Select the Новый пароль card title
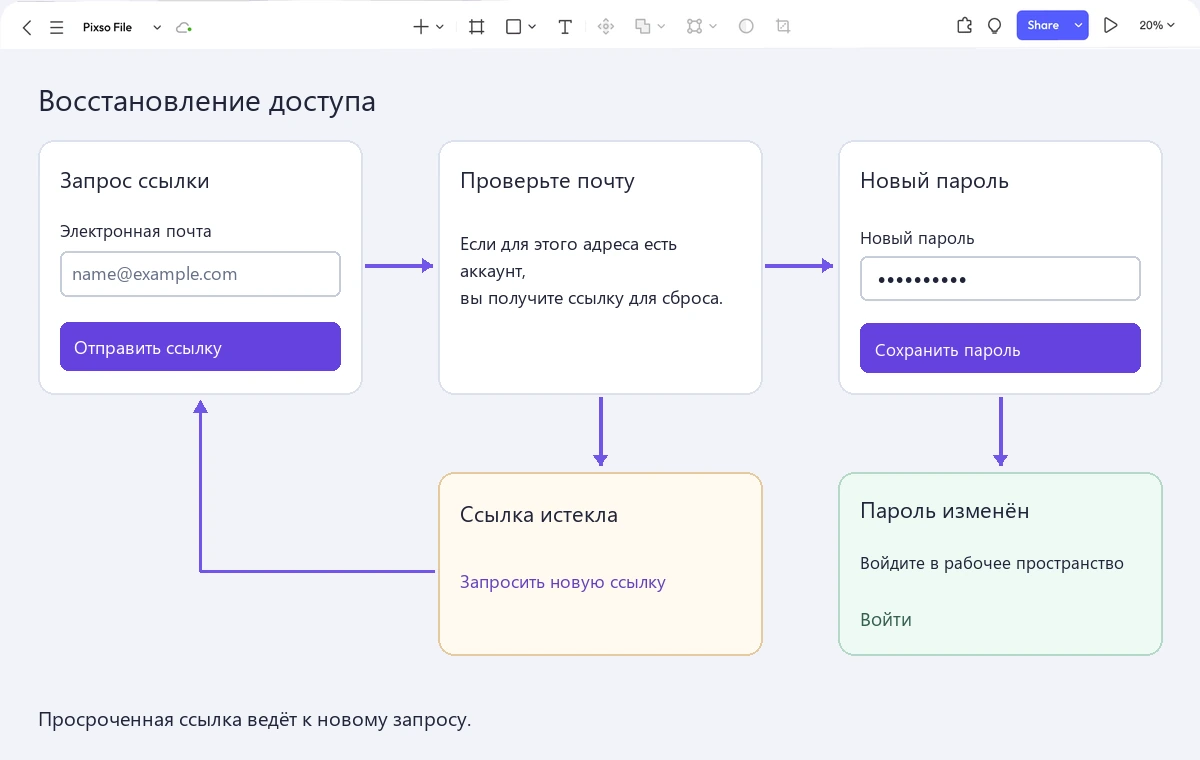Image resolution: width=1200 pixels, height=760 pixels. (934, 181)
